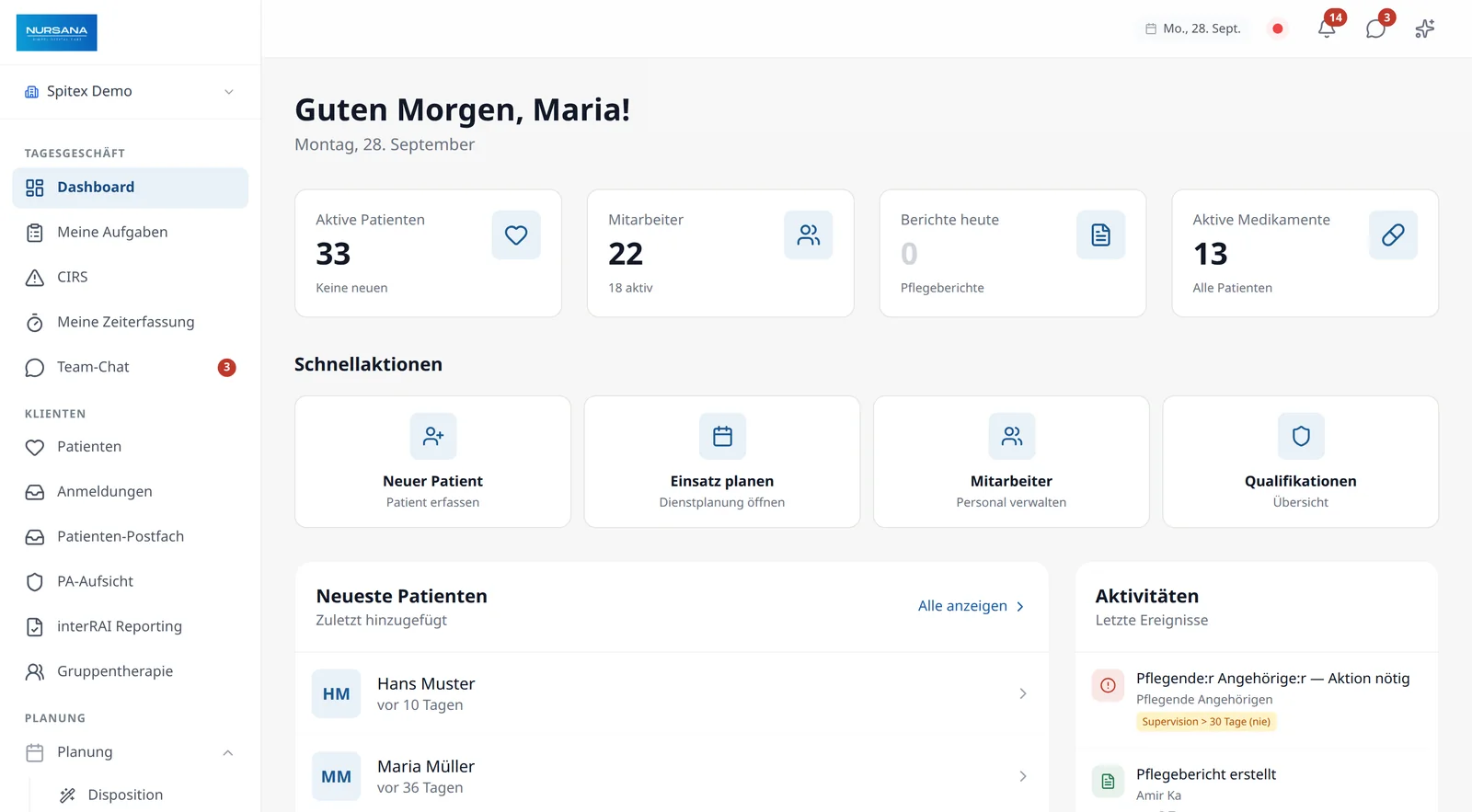Open Meine Aufgaben in sidebar
The width and height of the screenshot is (1472, 812).
(131, 233)
